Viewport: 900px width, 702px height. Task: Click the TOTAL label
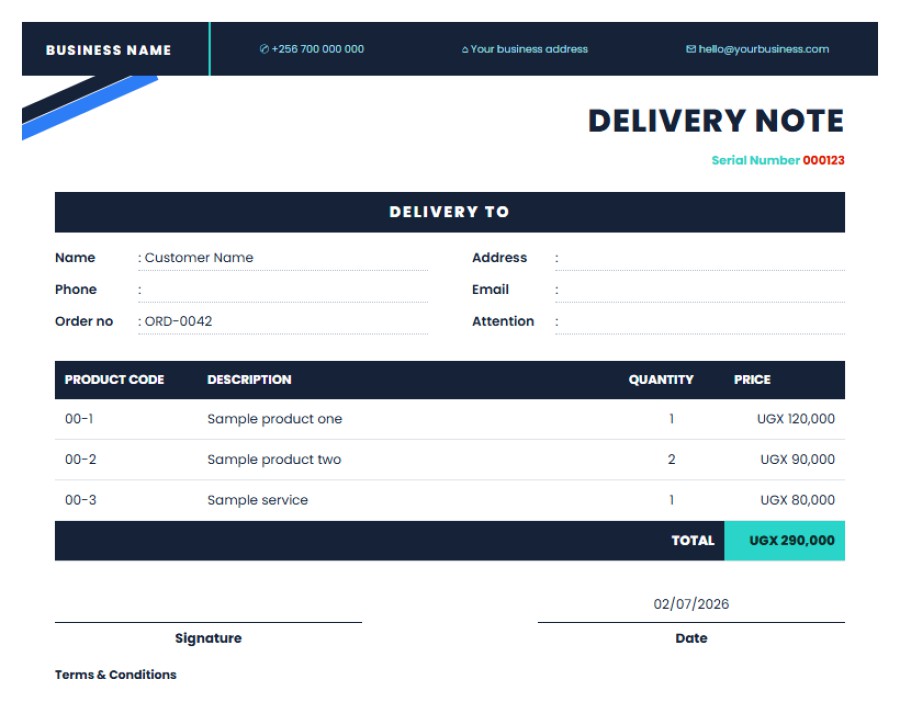693,541
